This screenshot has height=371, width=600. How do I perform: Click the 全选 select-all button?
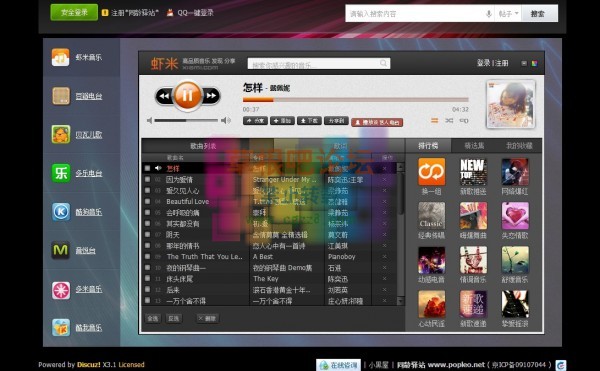tap(153, 318)
